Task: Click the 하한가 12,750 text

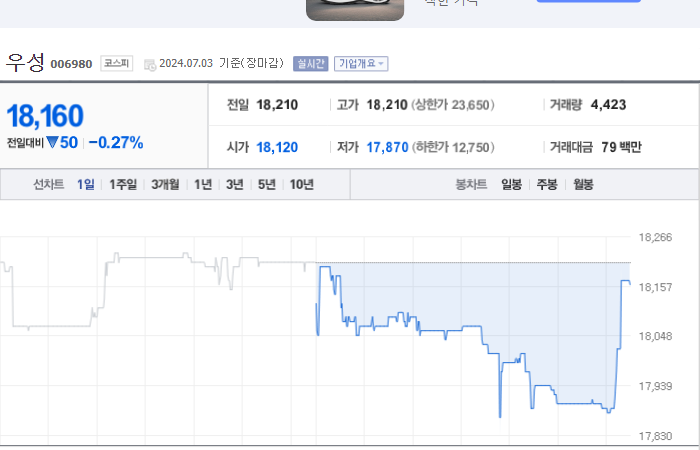Action: (x=453, y=147)
